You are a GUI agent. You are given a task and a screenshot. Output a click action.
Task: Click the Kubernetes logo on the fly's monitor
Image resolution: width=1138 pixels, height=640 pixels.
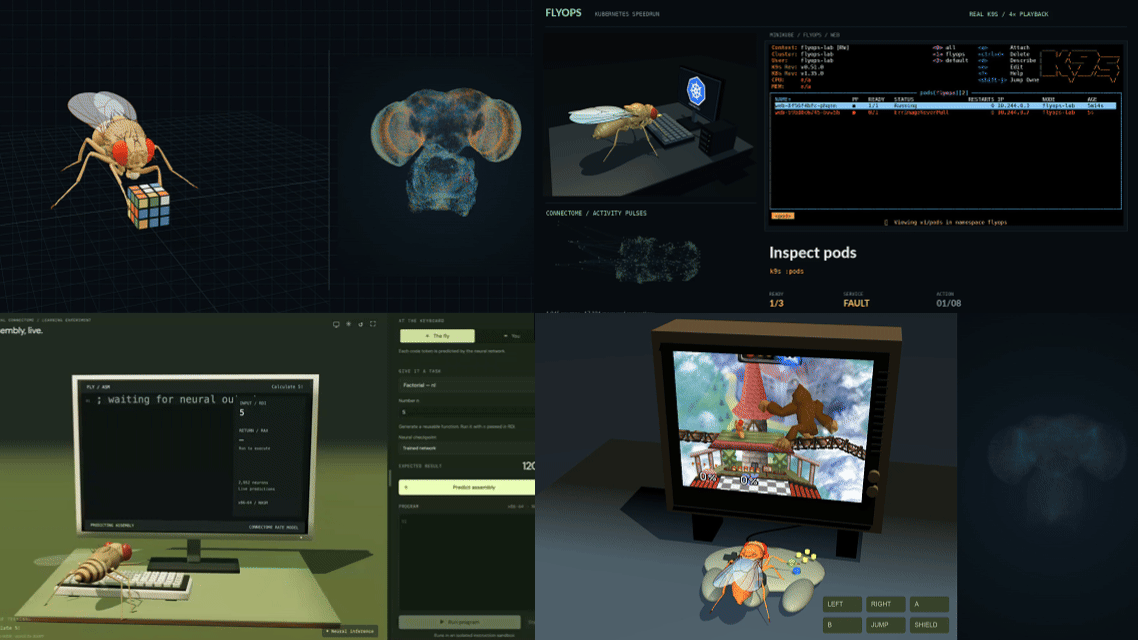click(696, 91)
